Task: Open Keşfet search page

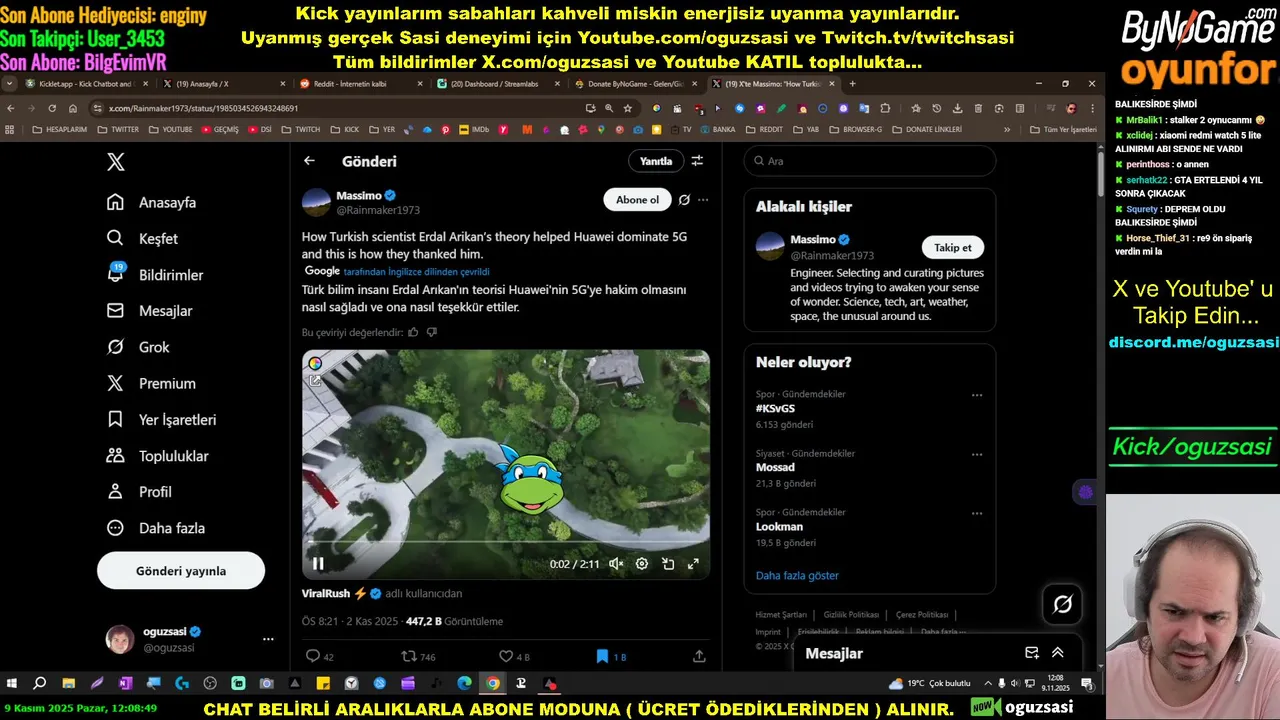Action: pos(142,238)
